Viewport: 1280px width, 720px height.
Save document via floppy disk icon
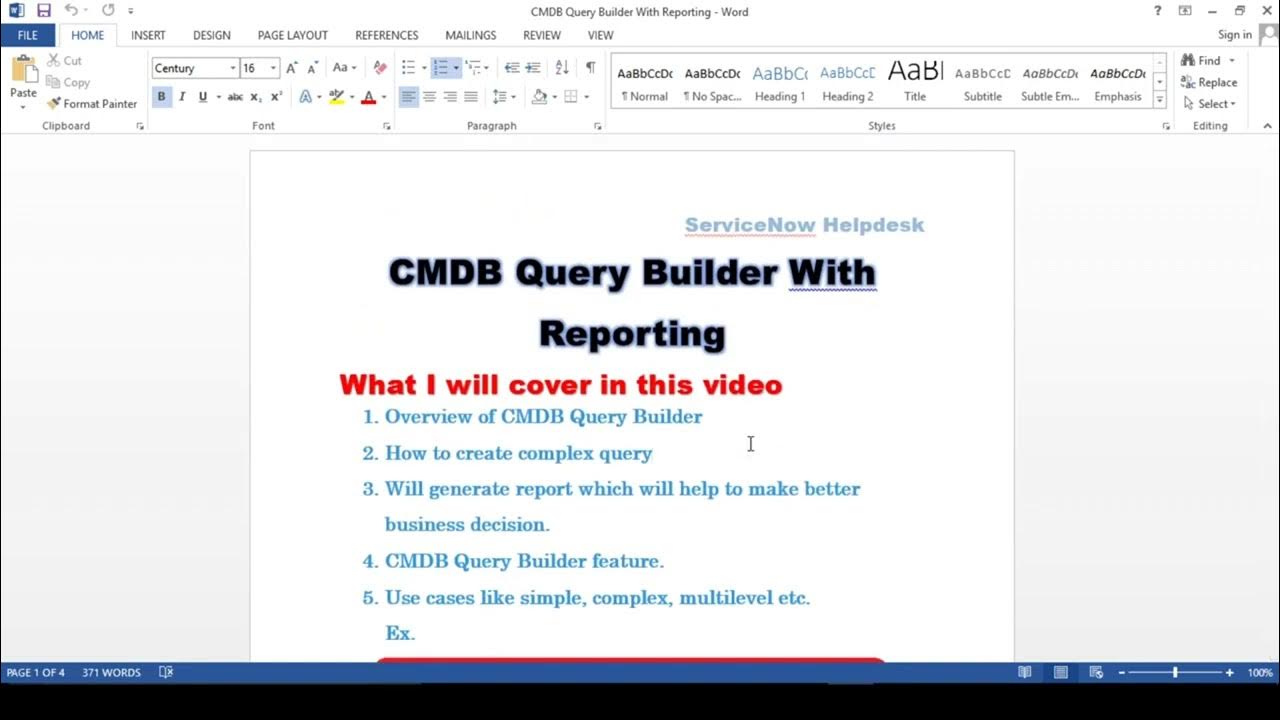tap(43, 11)
